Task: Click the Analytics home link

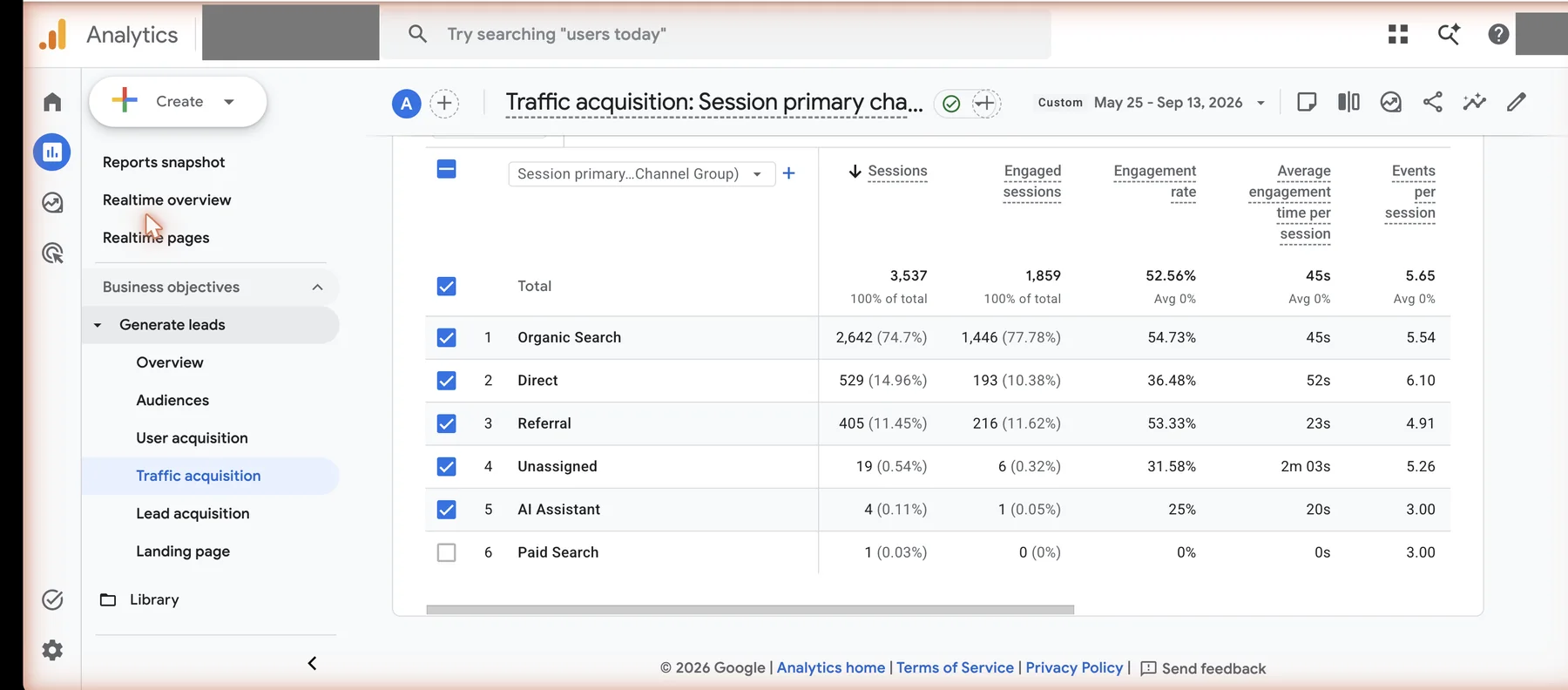Action: [x=831, y=667]
